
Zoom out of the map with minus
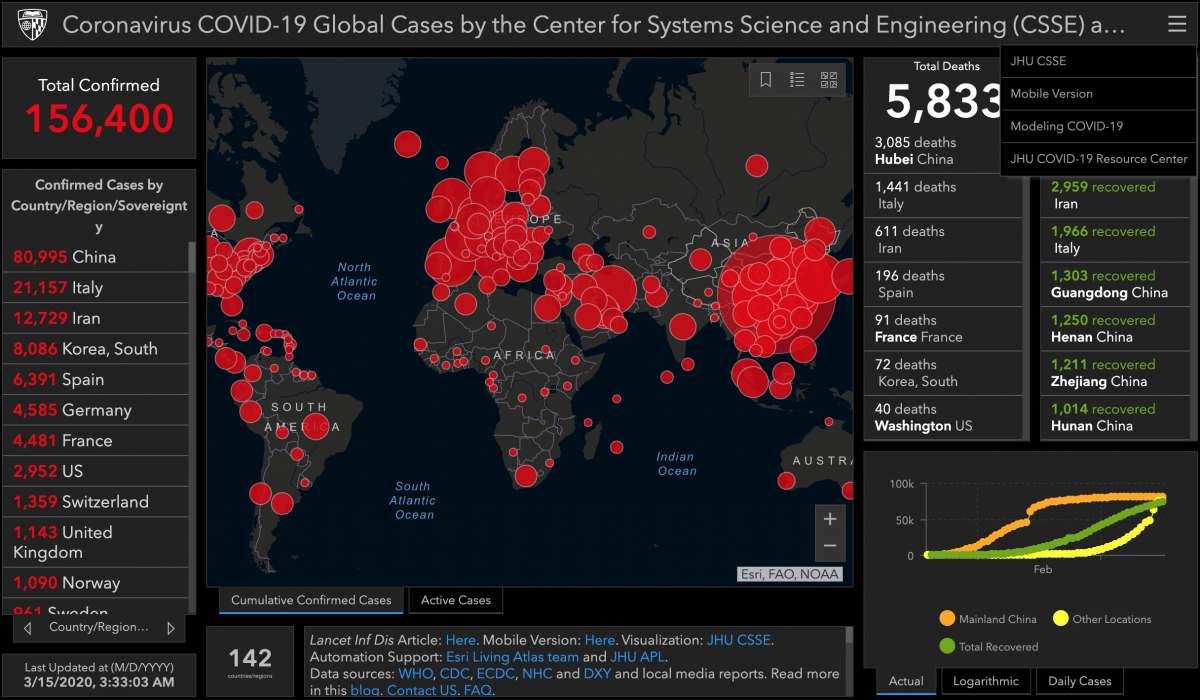coord(829,546)
